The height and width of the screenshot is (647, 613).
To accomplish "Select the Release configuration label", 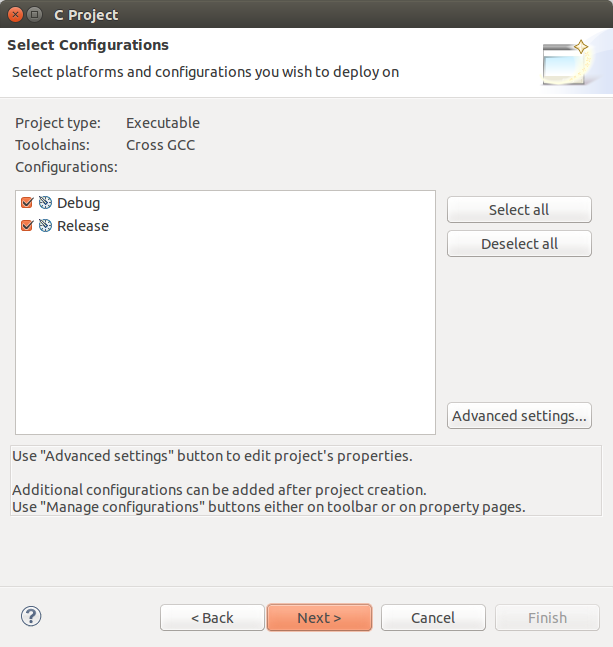I will (83, 226).
